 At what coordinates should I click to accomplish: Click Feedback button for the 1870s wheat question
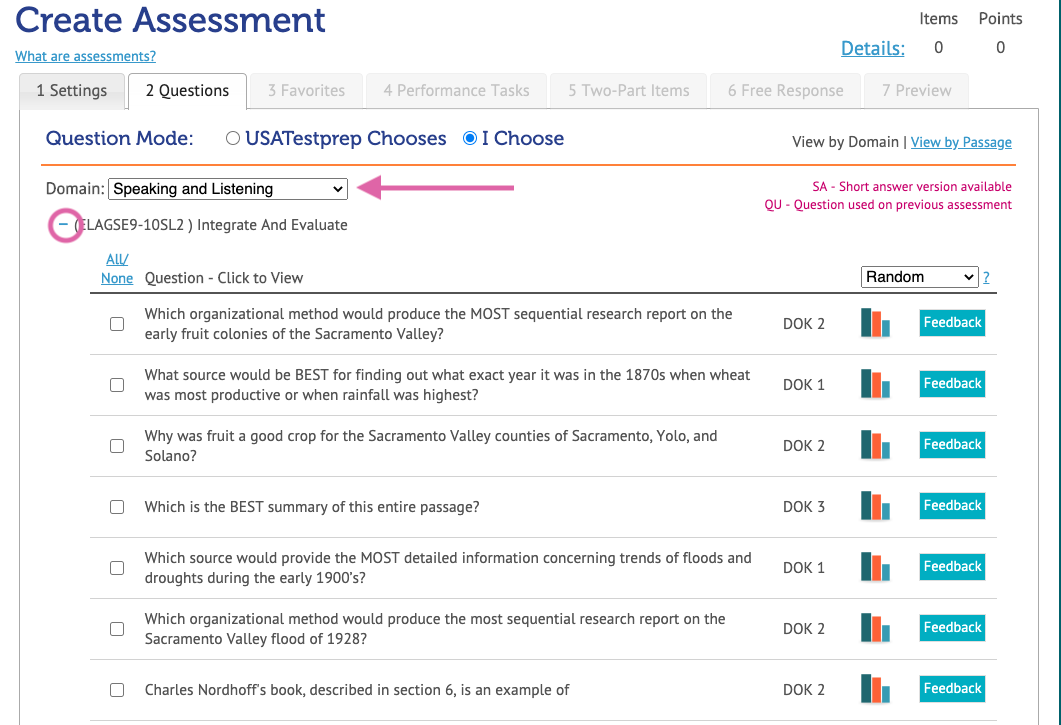point(952,384)
